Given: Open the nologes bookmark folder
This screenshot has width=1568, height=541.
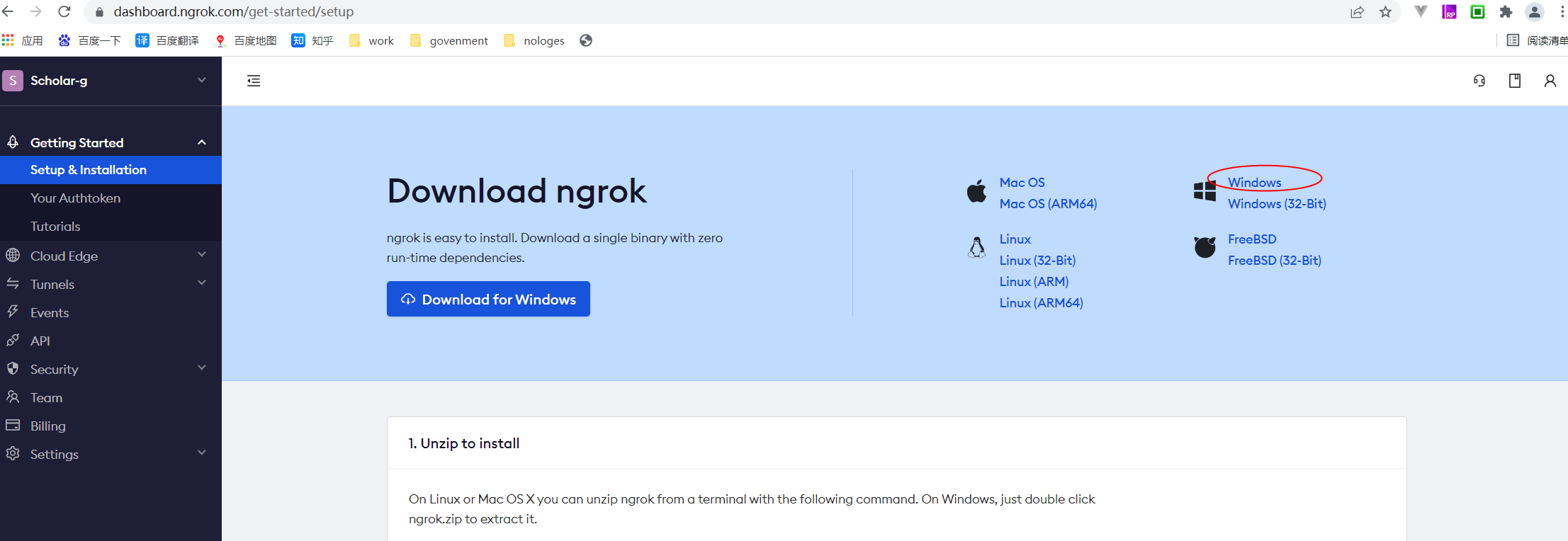Looking at the screenshot, I should pos(534,40).
